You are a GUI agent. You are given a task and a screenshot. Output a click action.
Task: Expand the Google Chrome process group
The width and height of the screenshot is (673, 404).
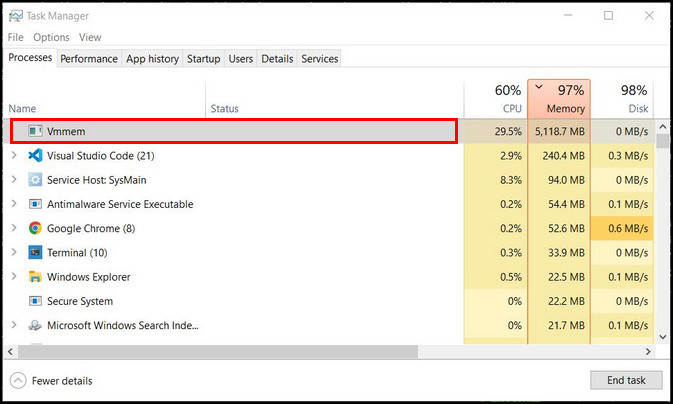click(x=14, y=228)
